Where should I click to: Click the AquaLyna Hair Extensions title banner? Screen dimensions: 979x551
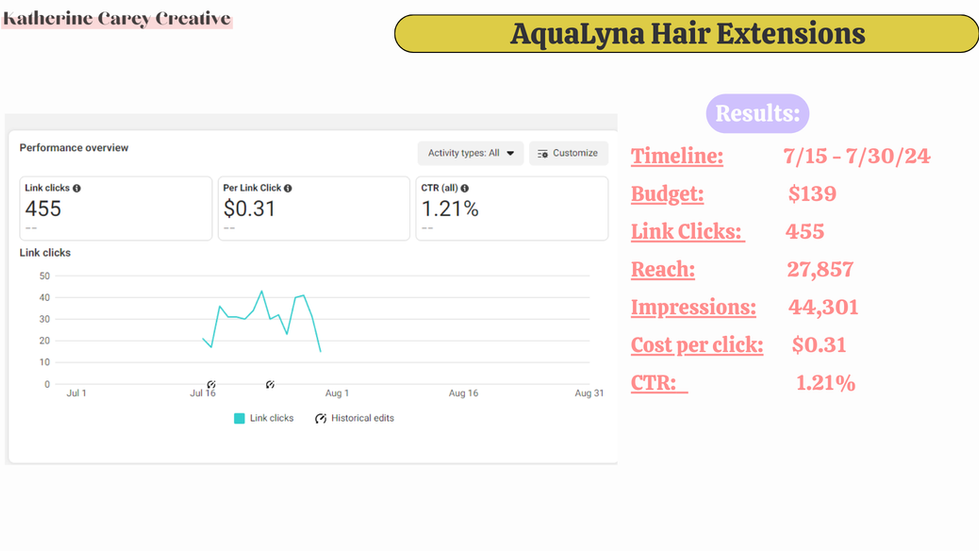[x=687, y=34]
